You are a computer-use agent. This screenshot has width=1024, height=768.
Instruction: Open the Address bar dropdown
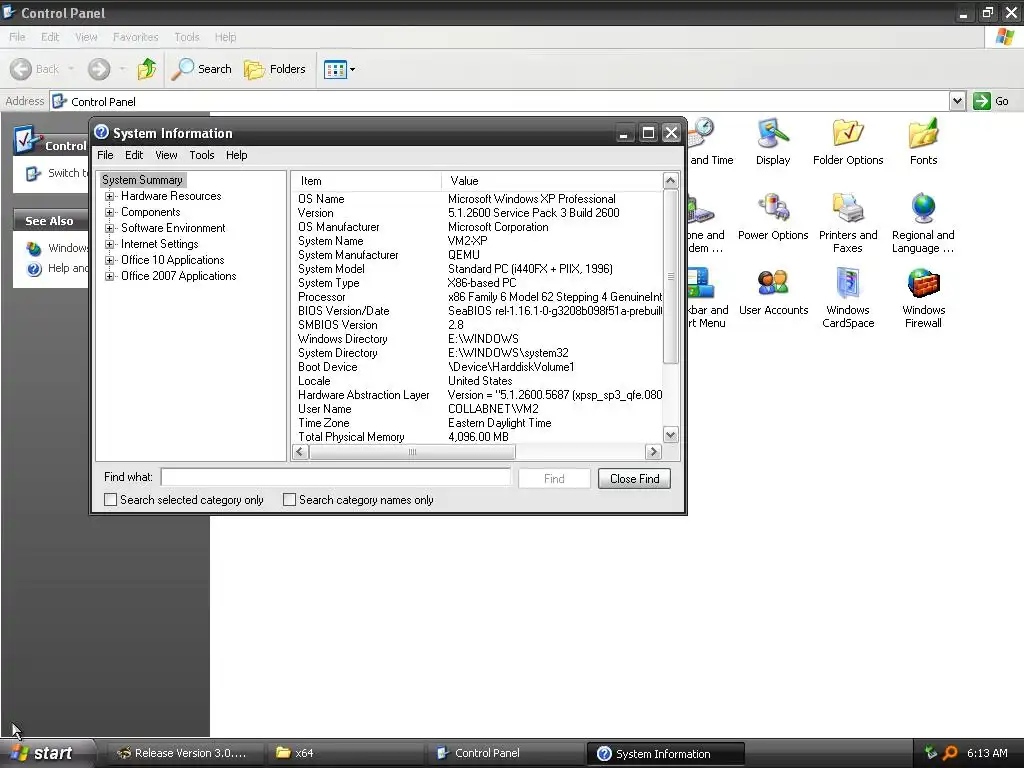(x=957, y=101)
